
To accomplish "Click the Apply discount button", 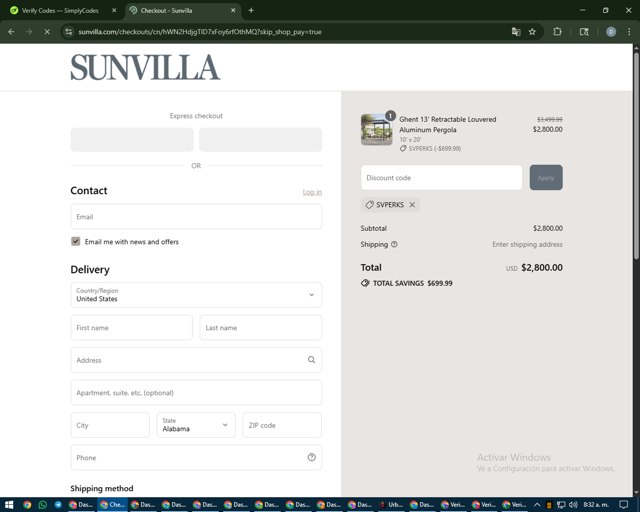I will point(546,178).
